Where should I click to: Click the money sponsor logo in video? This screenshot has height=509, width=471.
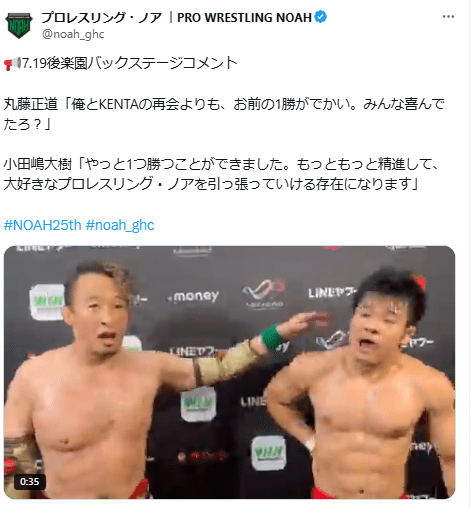(194, 296)
